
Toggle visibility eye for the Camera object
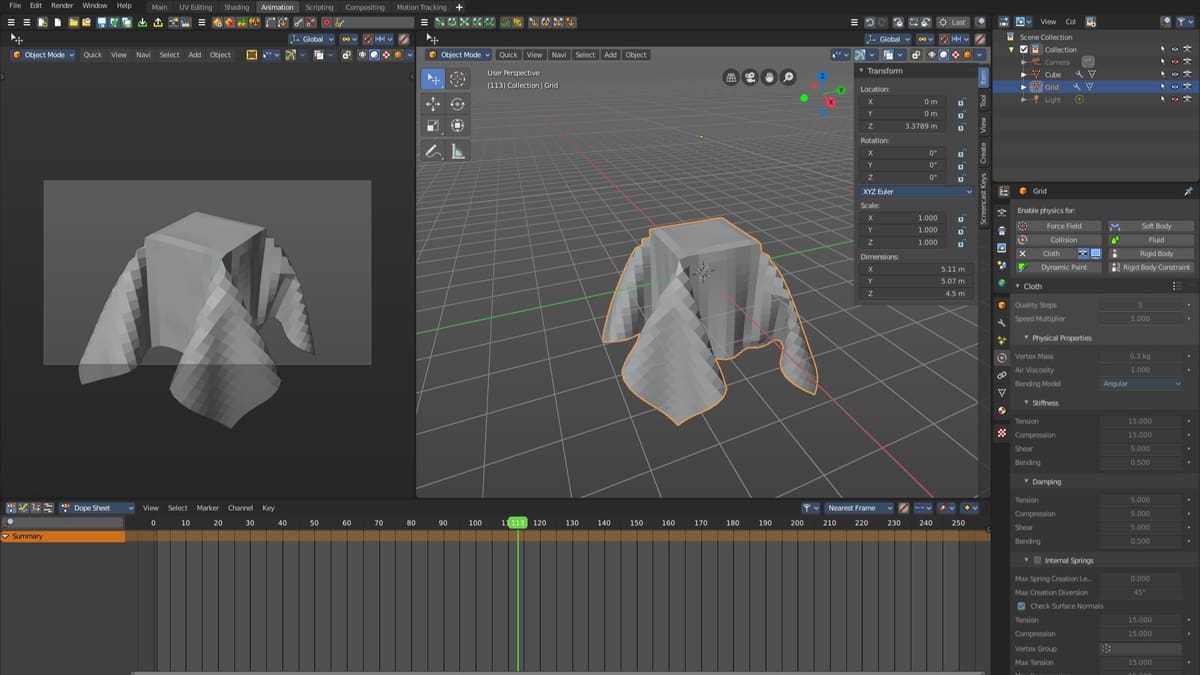[x=1174, y=62]
